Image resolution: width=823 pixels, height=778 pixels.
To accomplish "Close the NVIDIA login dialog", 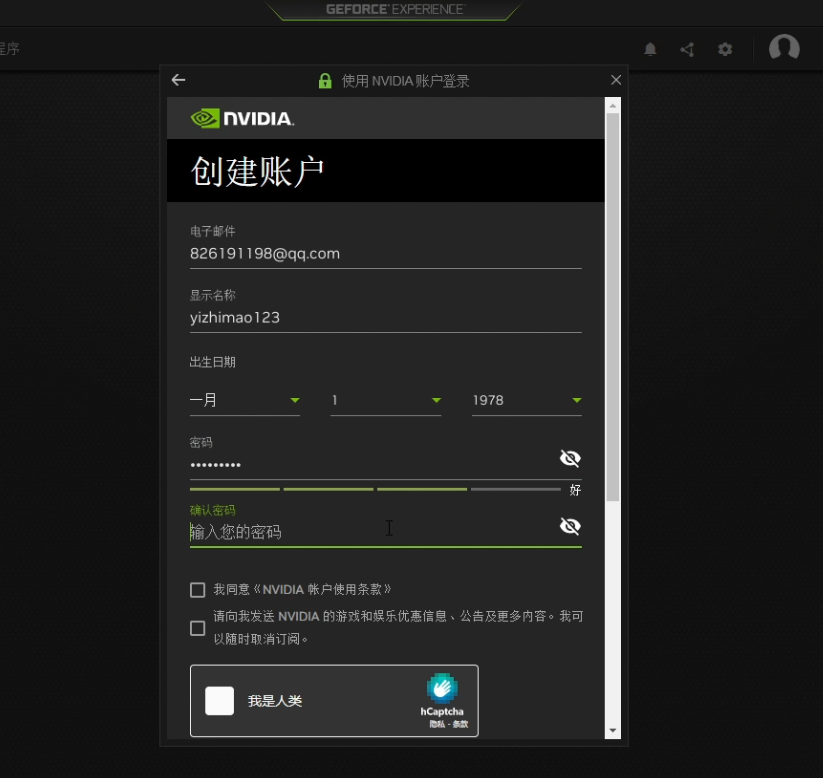I will tap(616, 80).
